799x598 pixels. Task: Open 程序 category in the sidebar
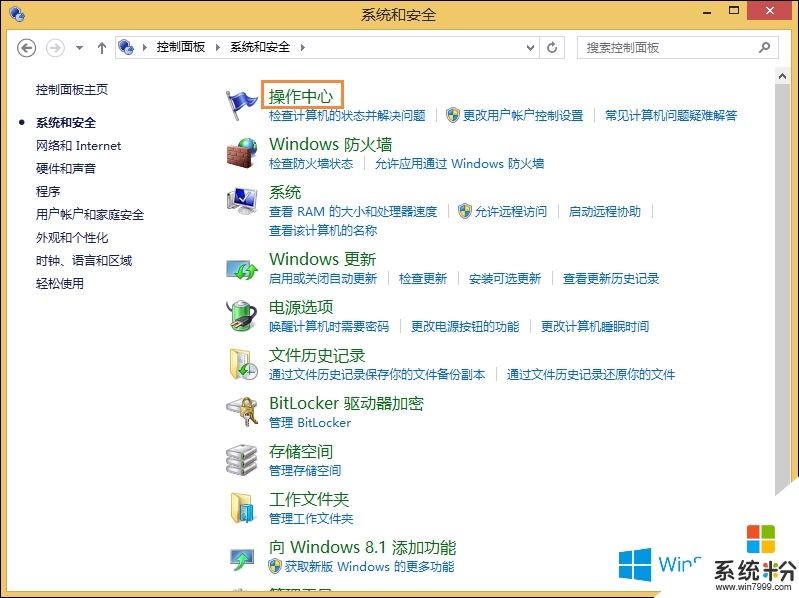48,192
